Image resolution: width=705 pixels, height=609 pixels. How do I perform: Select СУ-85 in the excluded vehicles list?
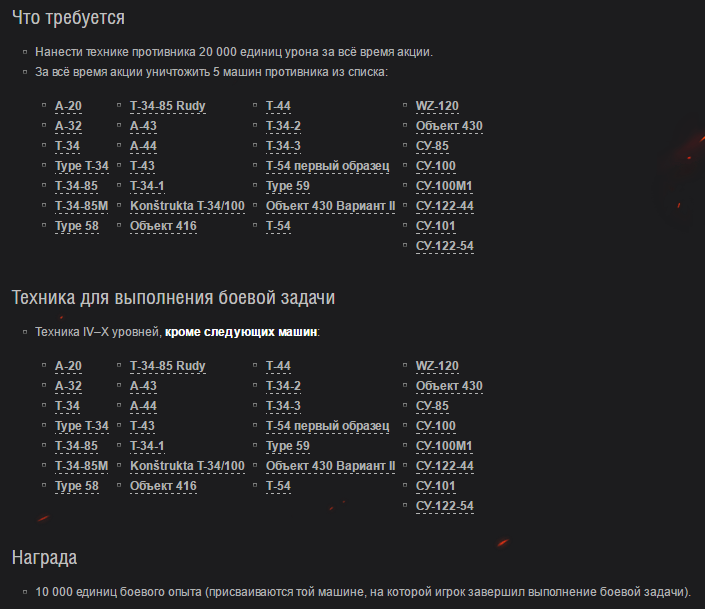coord(433,406)
